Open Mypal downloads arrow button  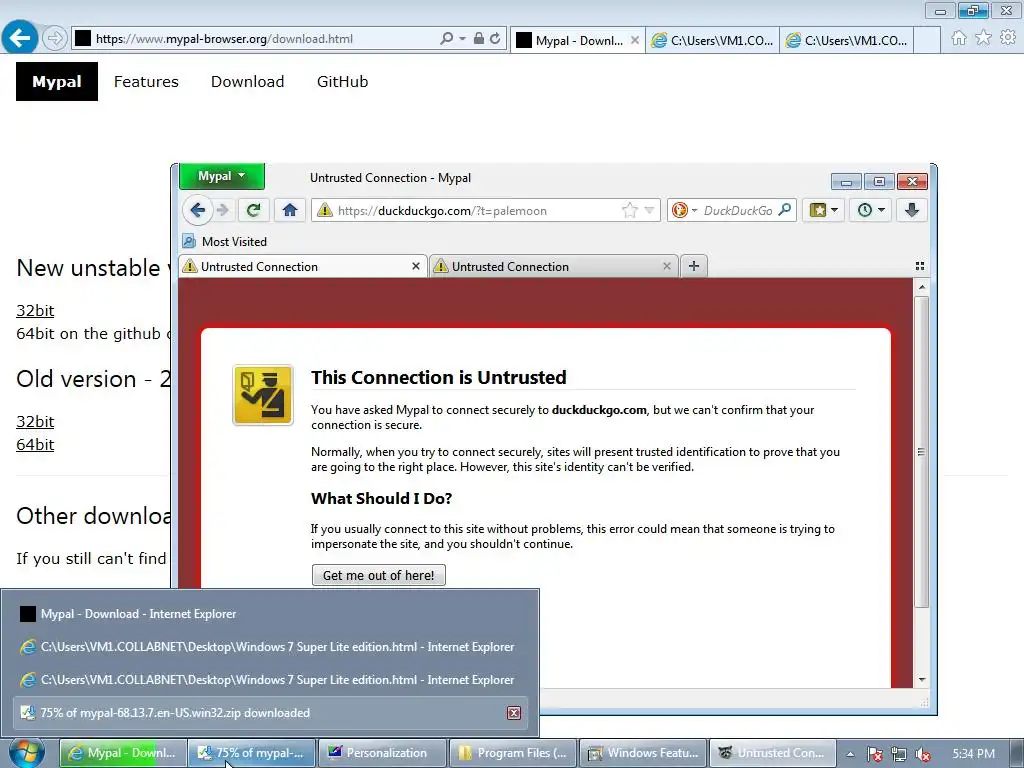pyautogui.click(x=912, y=210)
